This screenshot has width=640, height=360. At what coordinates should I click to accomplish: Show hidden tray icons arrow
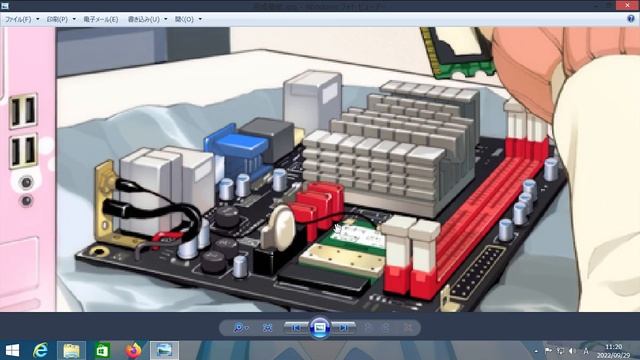[536, 351]
